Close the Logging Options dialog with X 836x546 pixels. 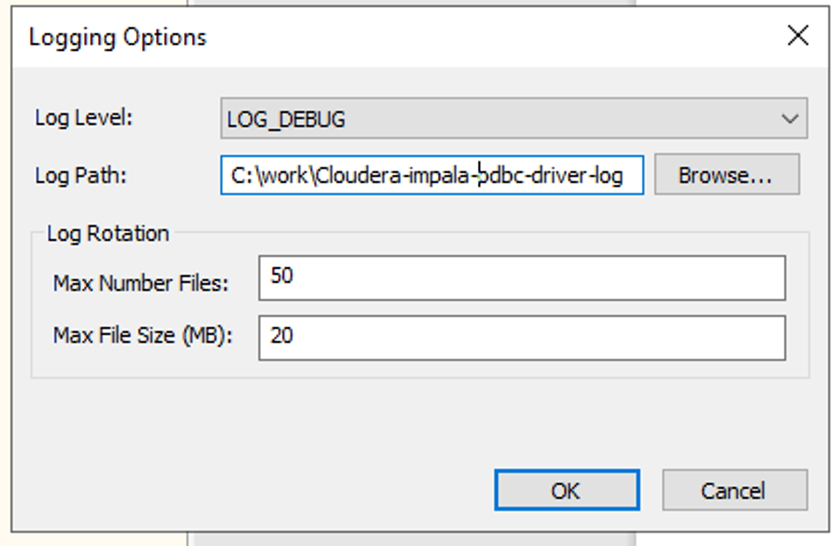pyautogui.click(x=797, y=37)
